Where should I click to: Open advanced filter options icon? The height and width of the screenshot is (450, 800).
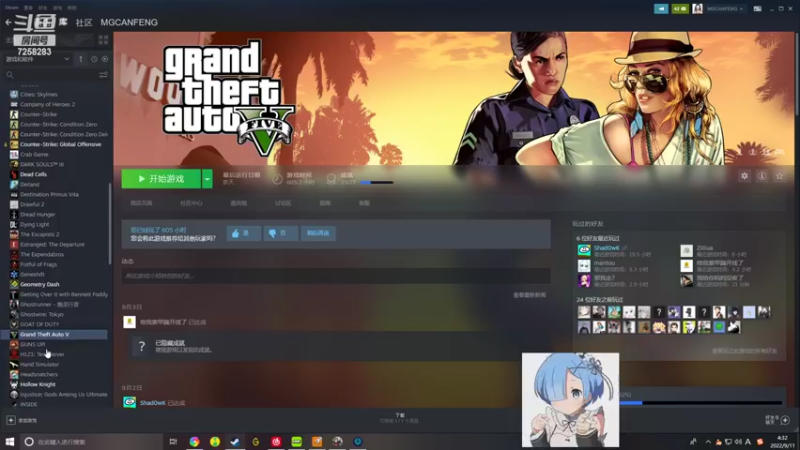click(103, 75)
